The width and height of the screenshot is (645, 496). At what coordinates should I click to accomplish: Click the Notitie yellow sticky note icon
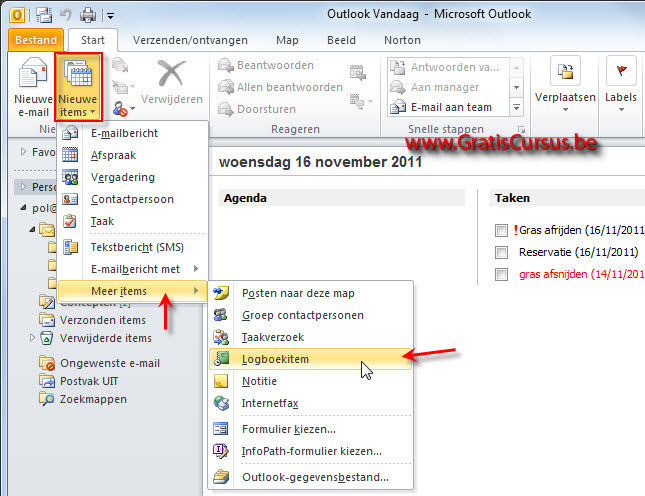(221, 381)
